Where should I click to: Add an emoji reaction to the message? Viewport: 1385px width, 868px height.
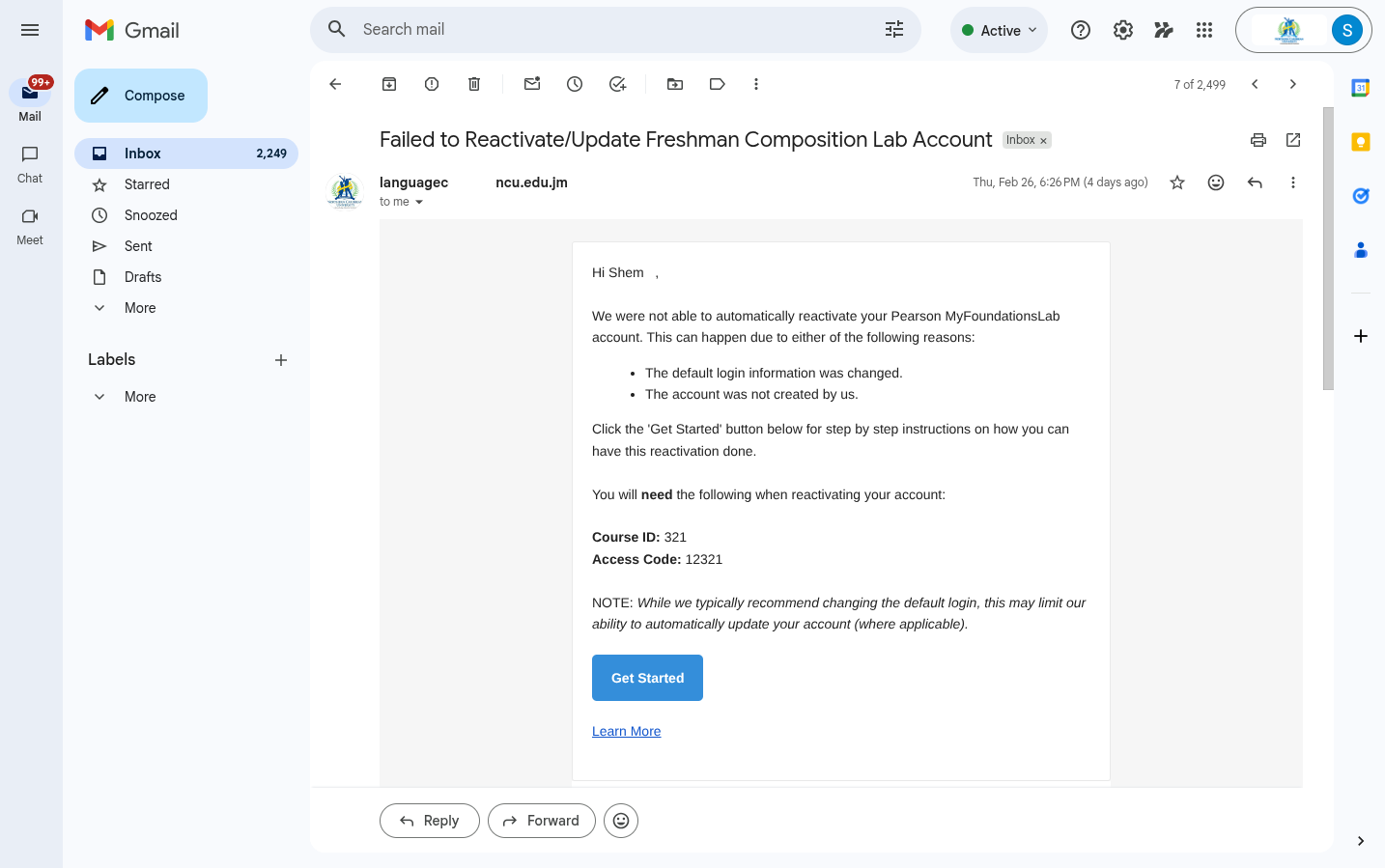click(x=1216, y=182)
